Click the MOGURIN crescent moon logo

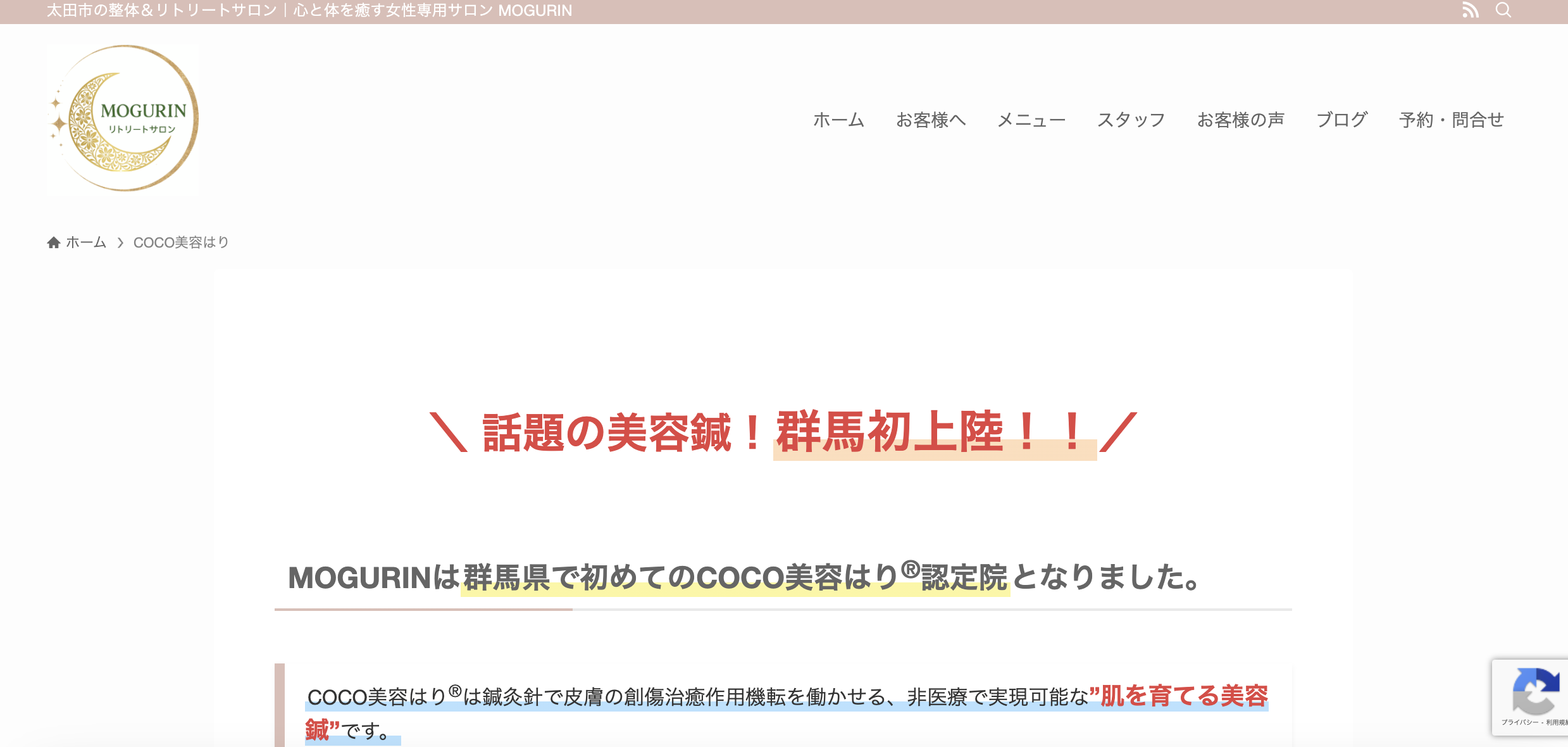coord(123,119)
